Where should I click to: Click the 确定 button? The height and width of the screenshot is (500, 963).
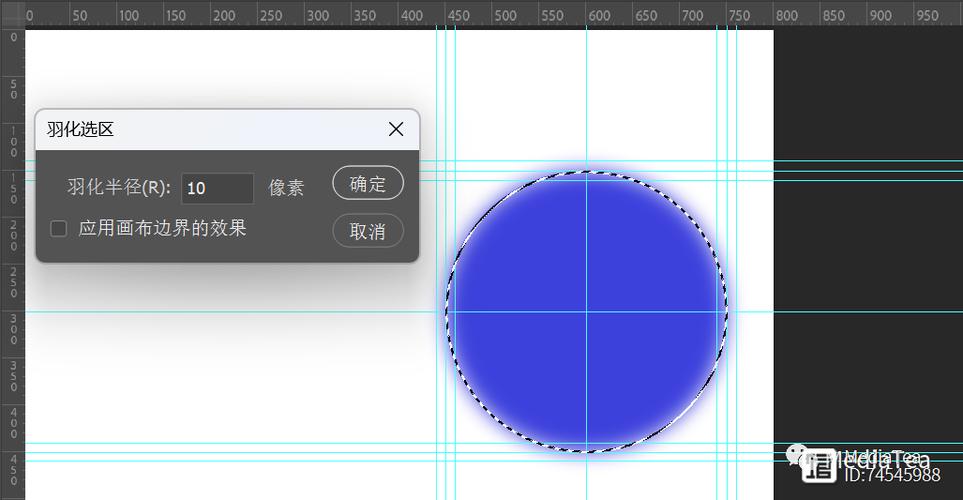(x=367, y=184)
